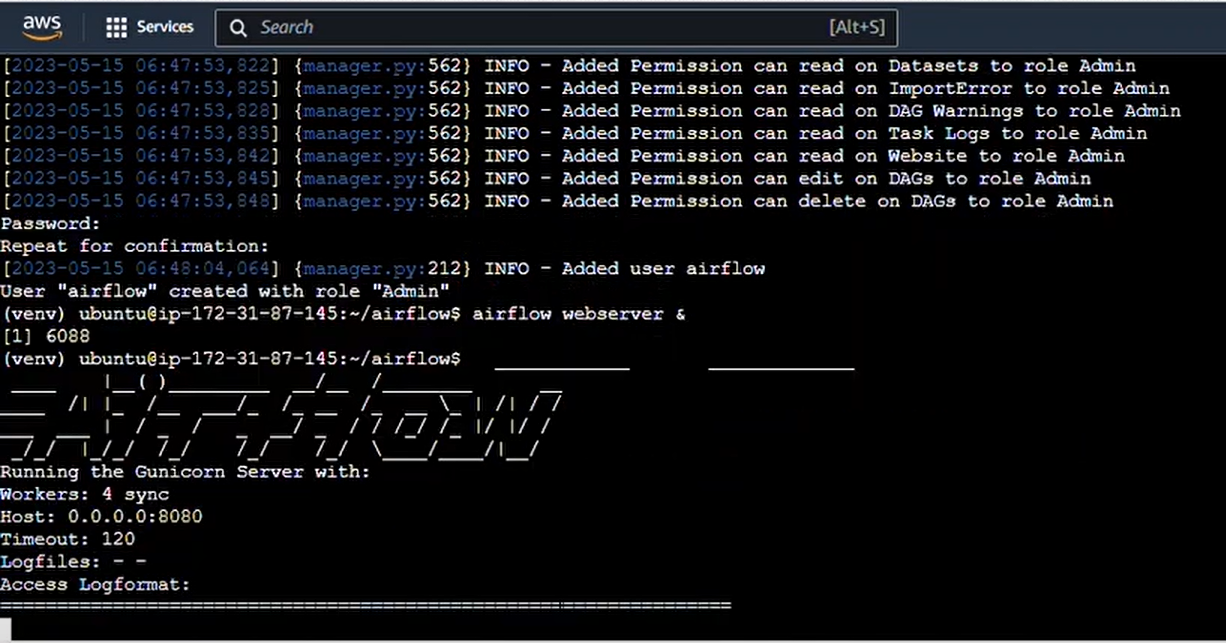This screenshot has width=1226, height=643.
Task: Click the "Timeout: 120" line
Action: [68, 539]
